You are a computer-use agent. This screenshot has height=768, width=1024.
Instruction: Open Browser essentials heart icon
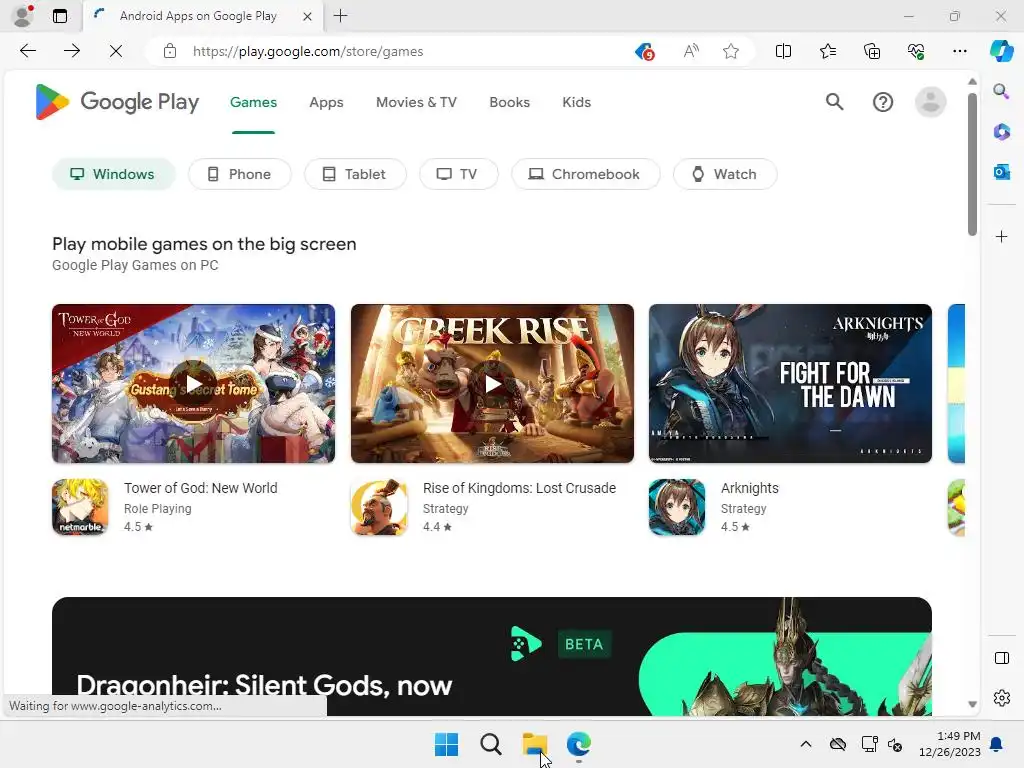coord(916,51)
